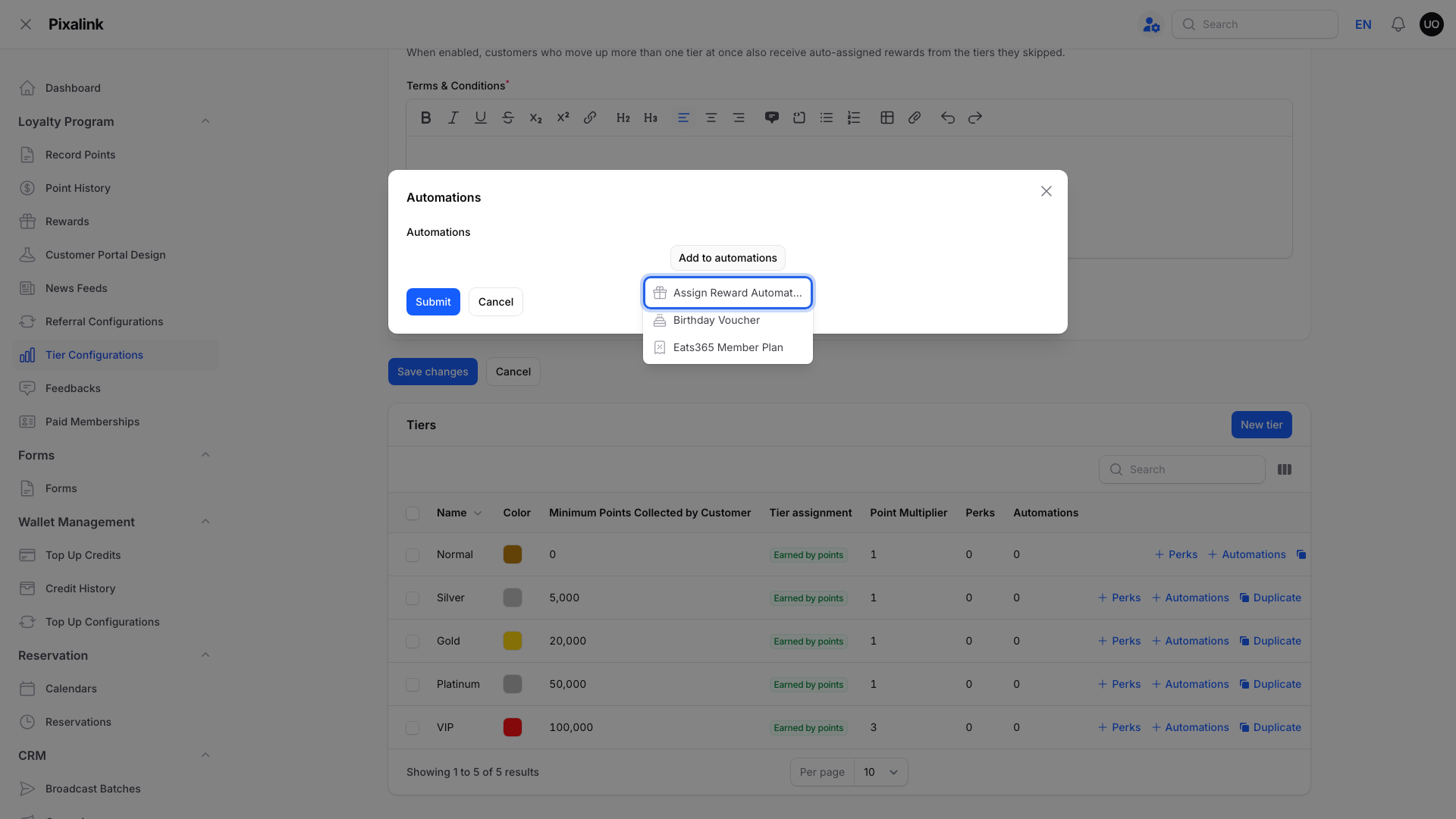Toggle bold in Terms editor toolbar
The image size is (1456, 819).
(x=425, y=118)
